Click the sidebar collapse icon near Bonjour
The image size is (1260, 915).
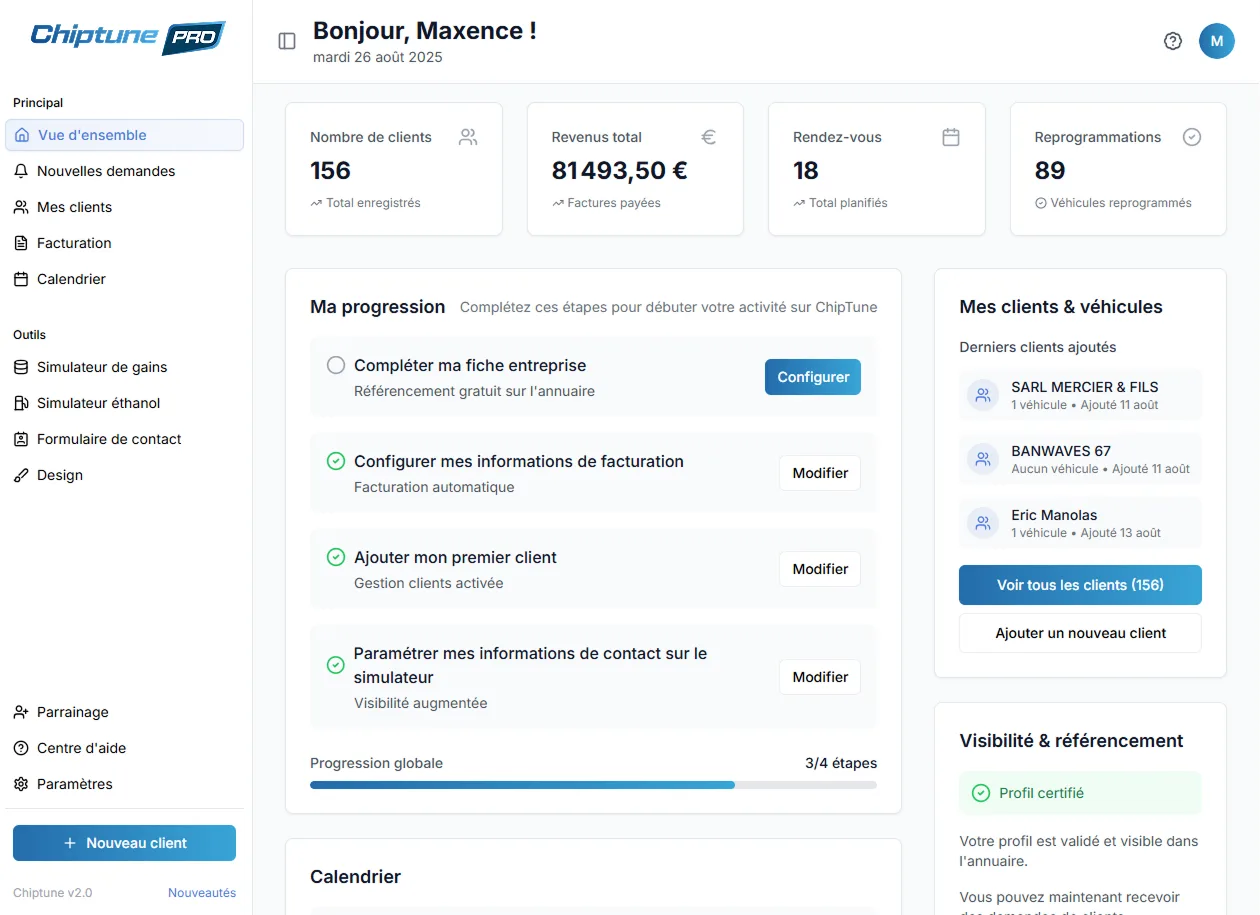click(x=285, y=42)
